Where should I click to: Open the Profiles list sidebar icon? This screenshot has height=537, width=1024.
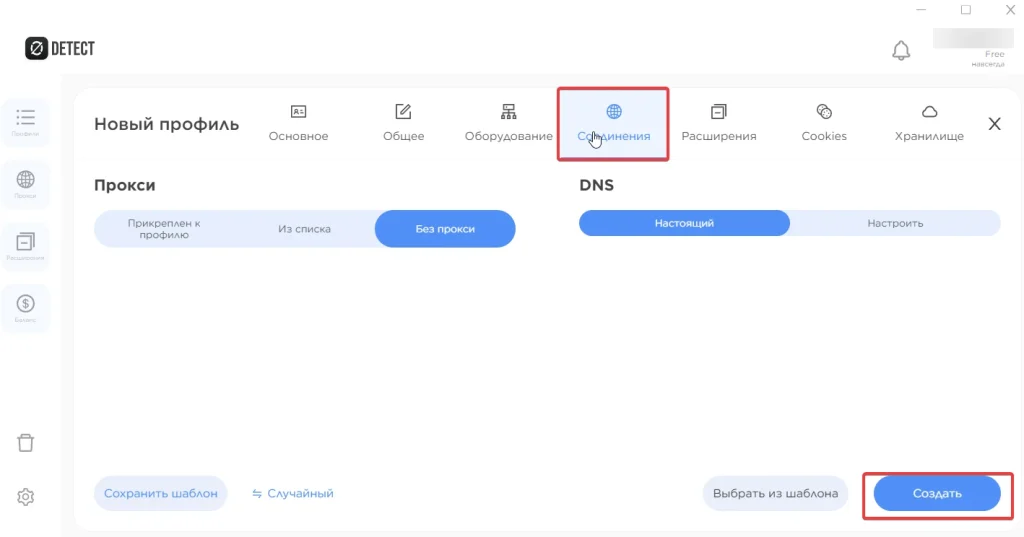pyautogui.click(x=25, y=122)
